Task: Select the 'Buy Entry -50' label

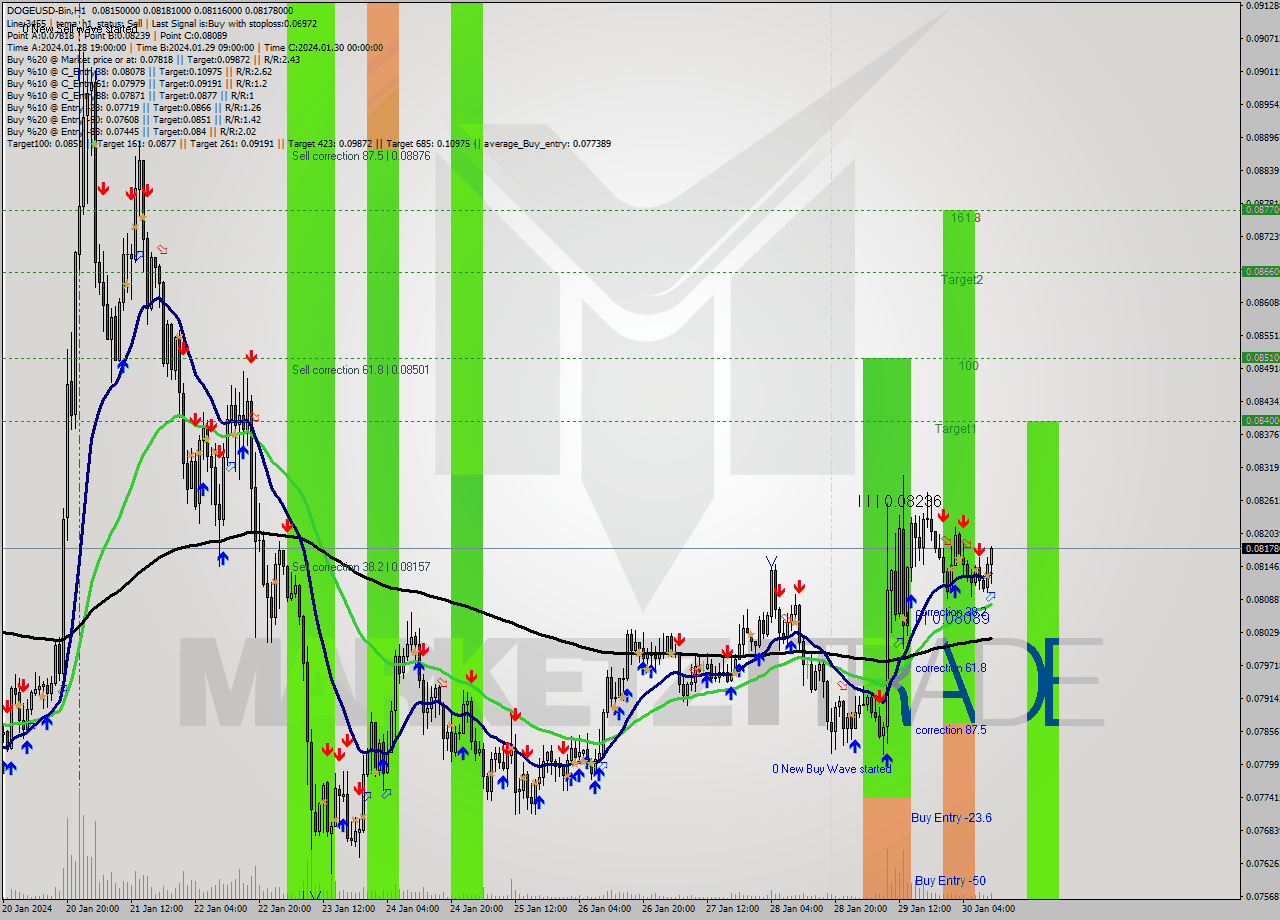Action: [x=950, y=881]
